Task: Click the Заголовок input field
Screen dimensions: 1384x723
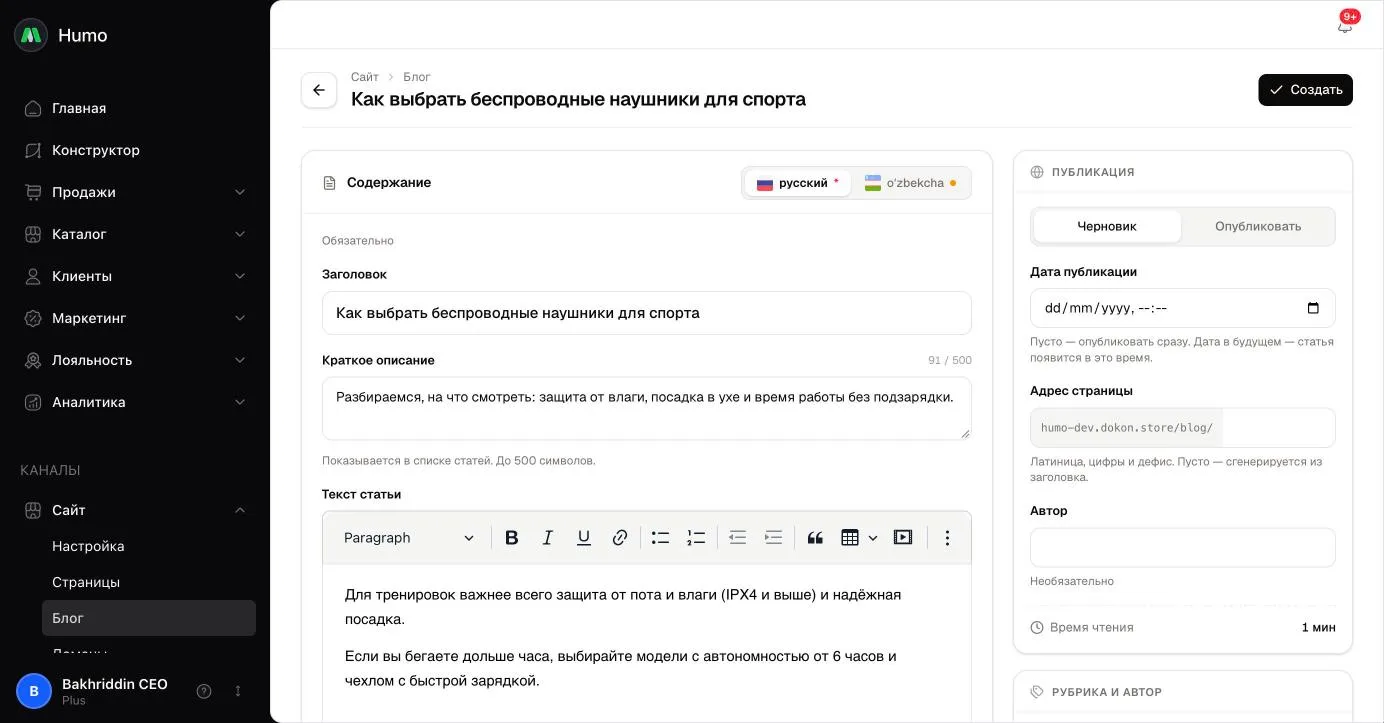Action: tap(647, 313)
